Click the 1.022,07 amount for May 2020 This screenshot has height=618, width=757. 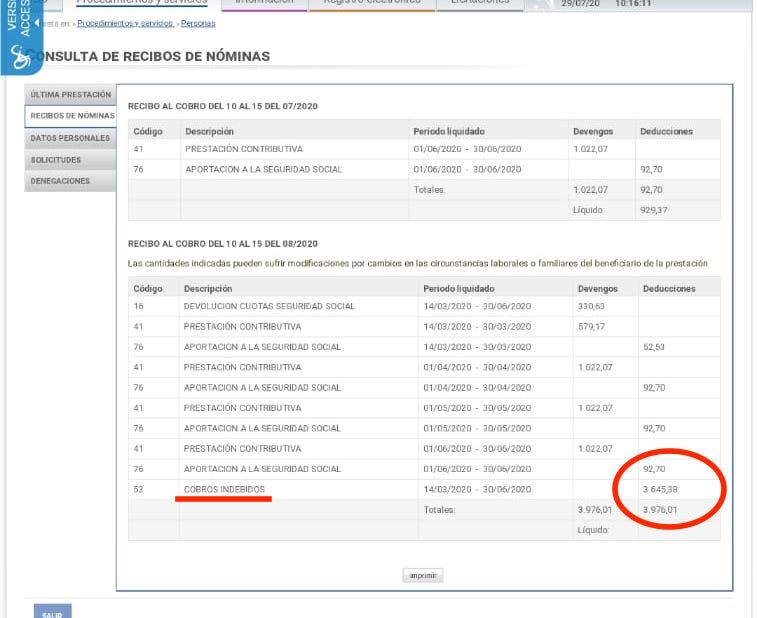pos(595,408)
